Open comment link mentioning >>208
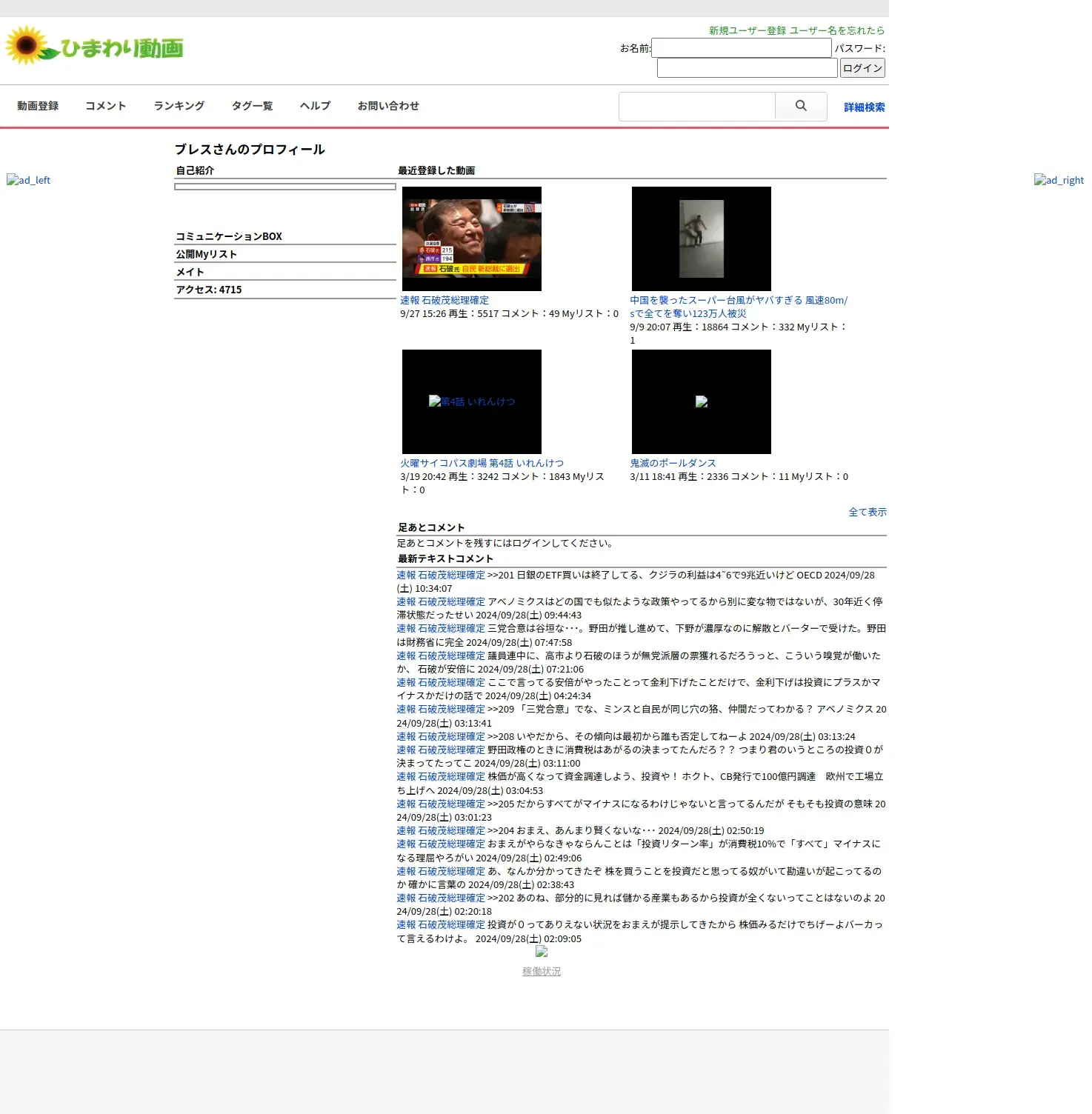This screenshot has width=1092, height=1114. [x=441, y=736]
